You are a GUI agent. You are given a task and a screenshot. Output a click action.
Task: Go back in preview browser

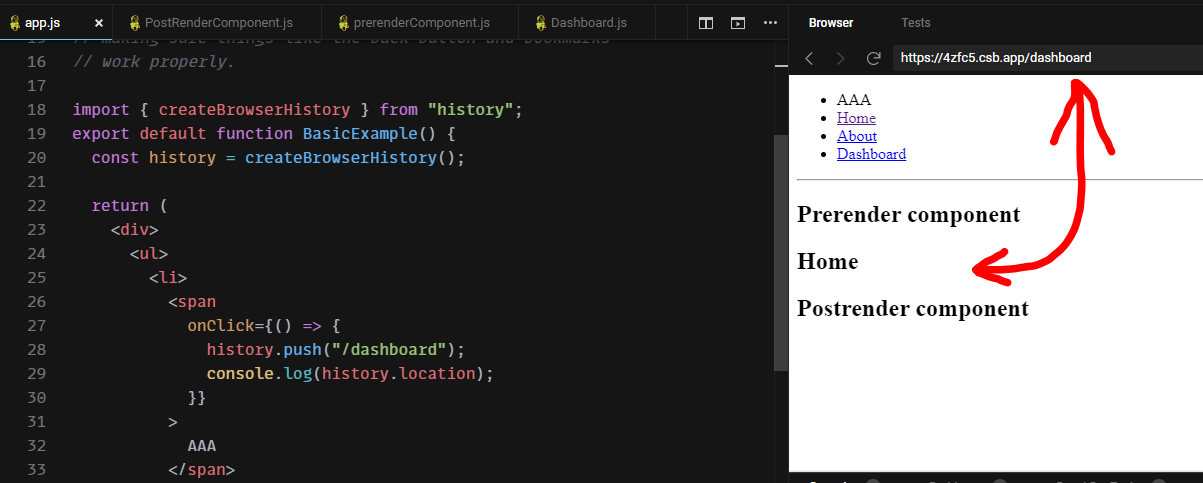[810, 58]
